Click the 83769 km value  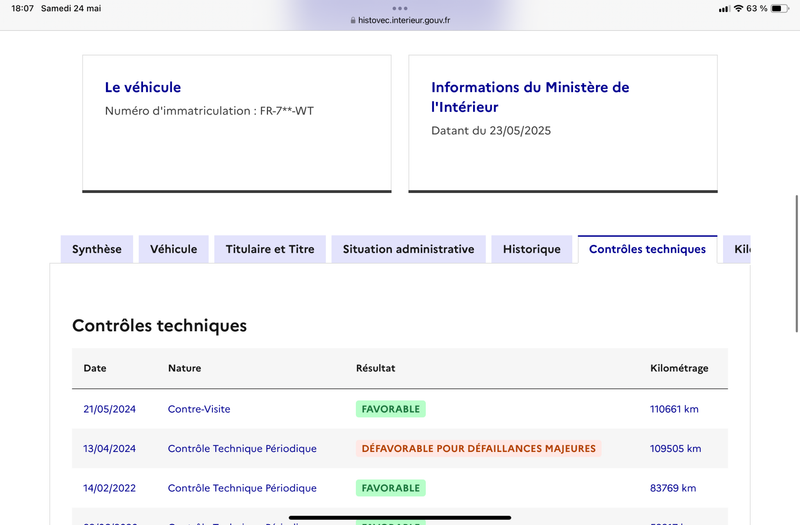[673, 488]
